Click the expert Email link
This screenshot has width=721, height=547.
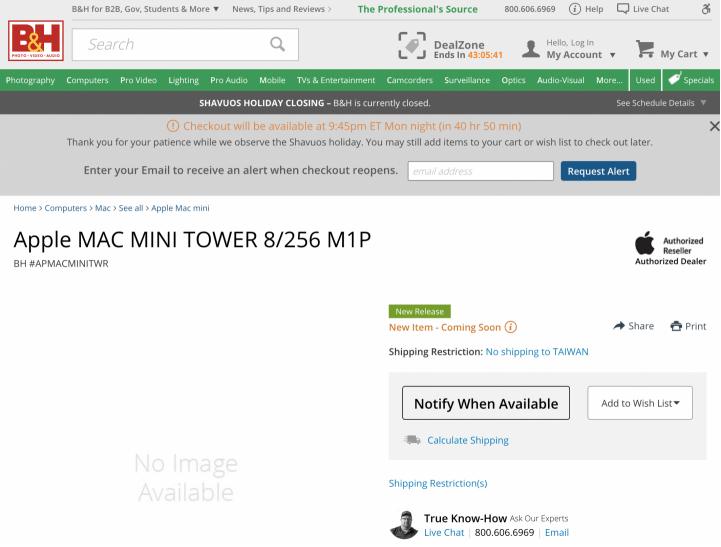(557, 532)
